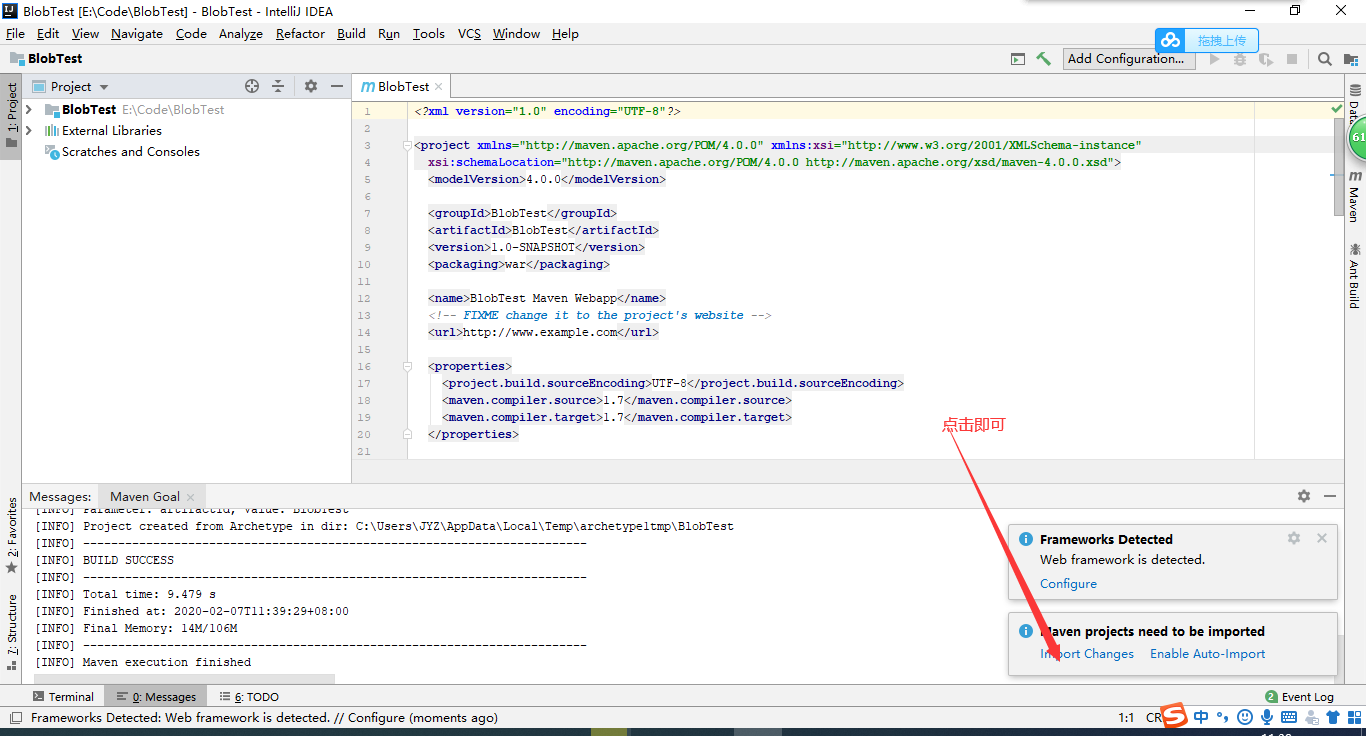Toggle the 7: Structure side tab
The height and width of the screenshot is (736, 1366).
point(11,633)
